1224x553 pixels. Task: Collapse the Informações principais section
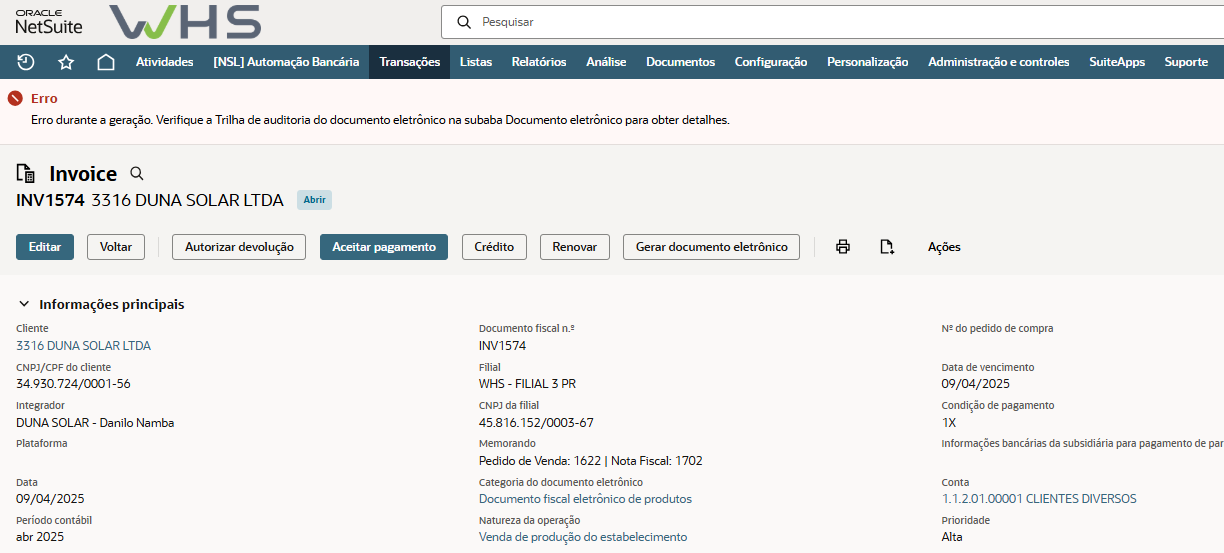[x=25, y=304]
